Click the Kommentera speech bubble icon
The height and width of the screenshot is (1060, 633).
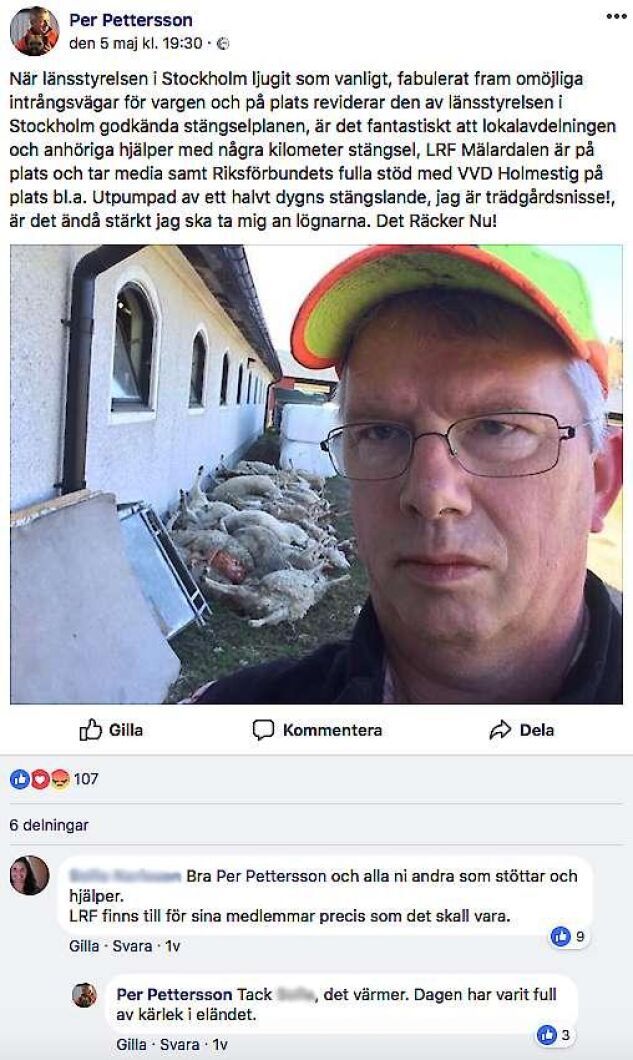(263, 730)
